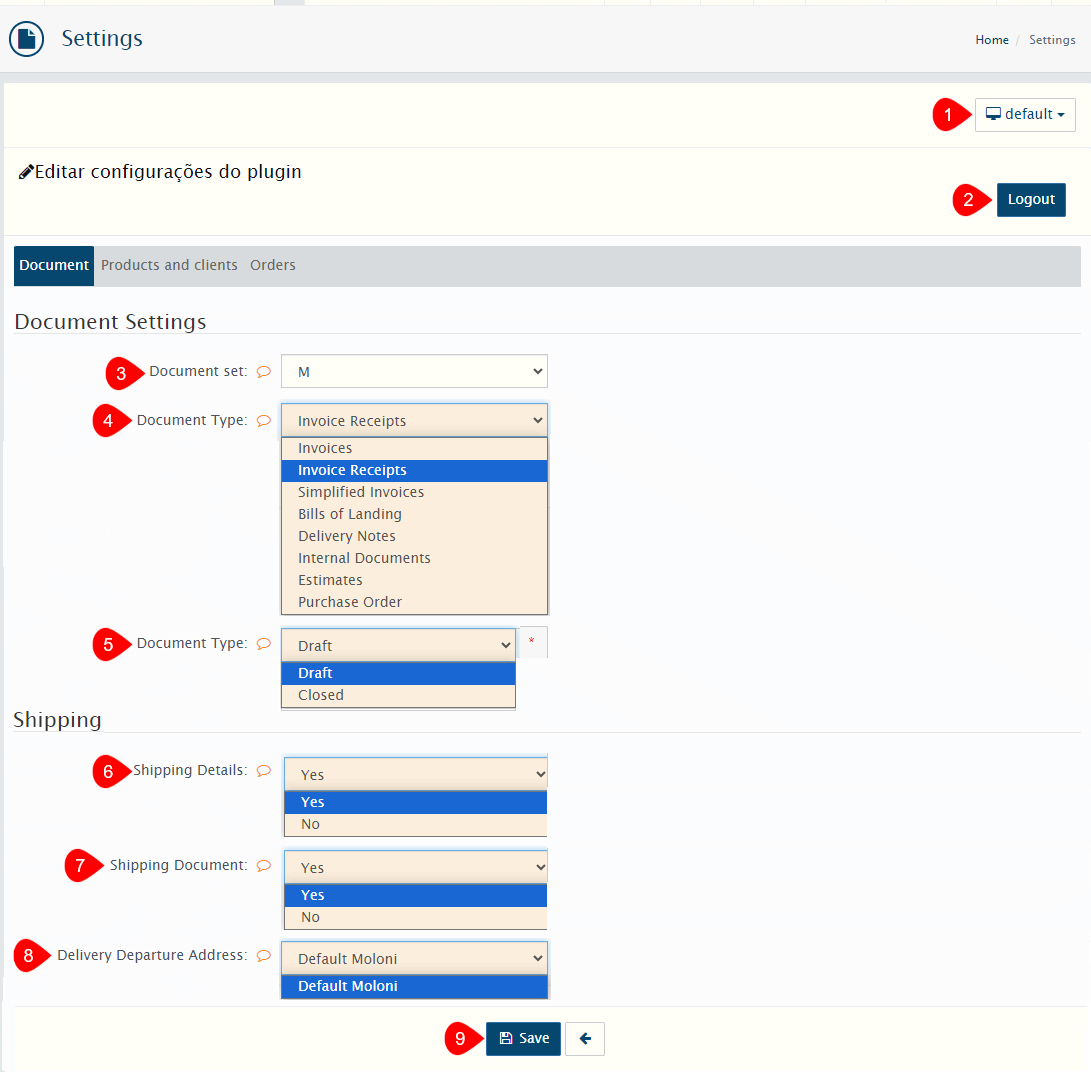Pick No under Shipping Details options
Screen dimensions: 1091x1072
pos(311,824)
